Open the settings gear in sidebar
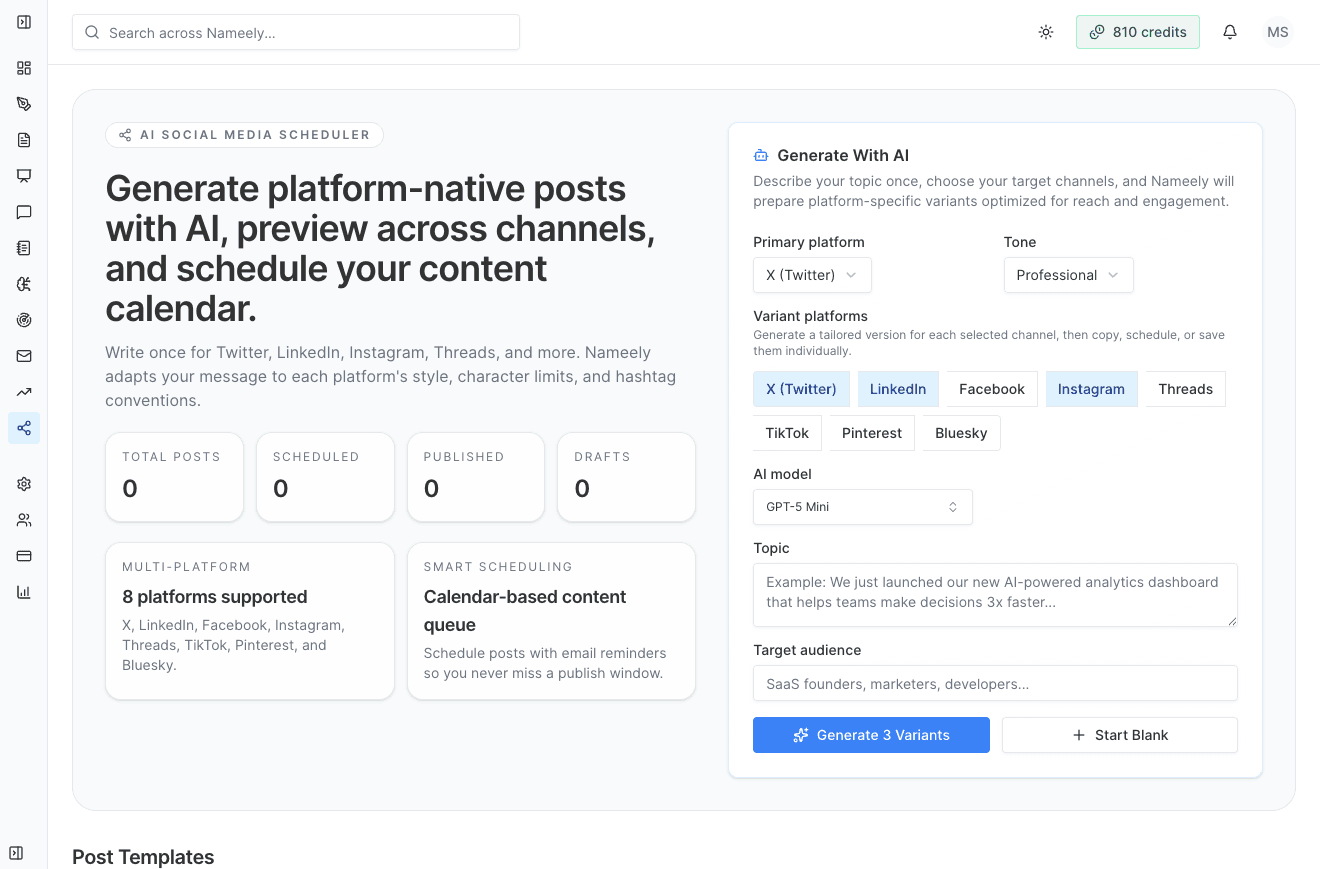 click(24, 483)
